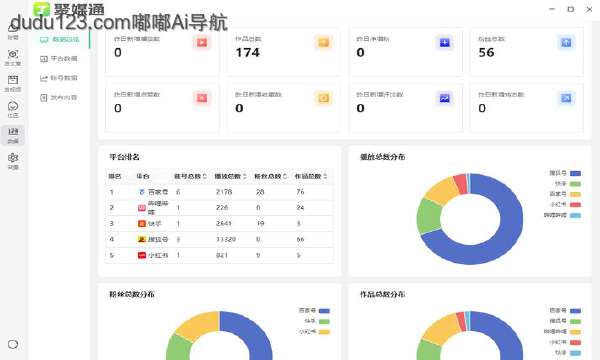Click the 设置 gear icon in sidebar
Viewport: 600px width, 360px height.
point(13,161)
